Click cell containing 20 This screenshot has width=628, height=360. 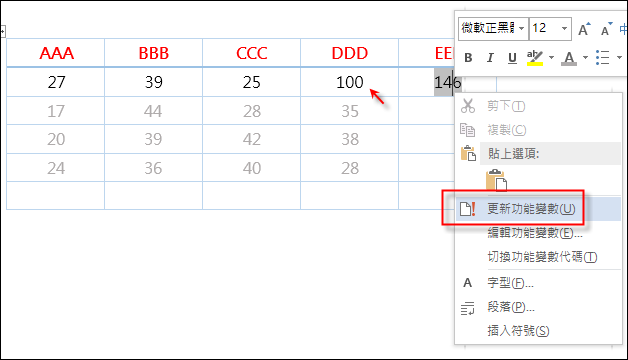click(x=56, y=139)
